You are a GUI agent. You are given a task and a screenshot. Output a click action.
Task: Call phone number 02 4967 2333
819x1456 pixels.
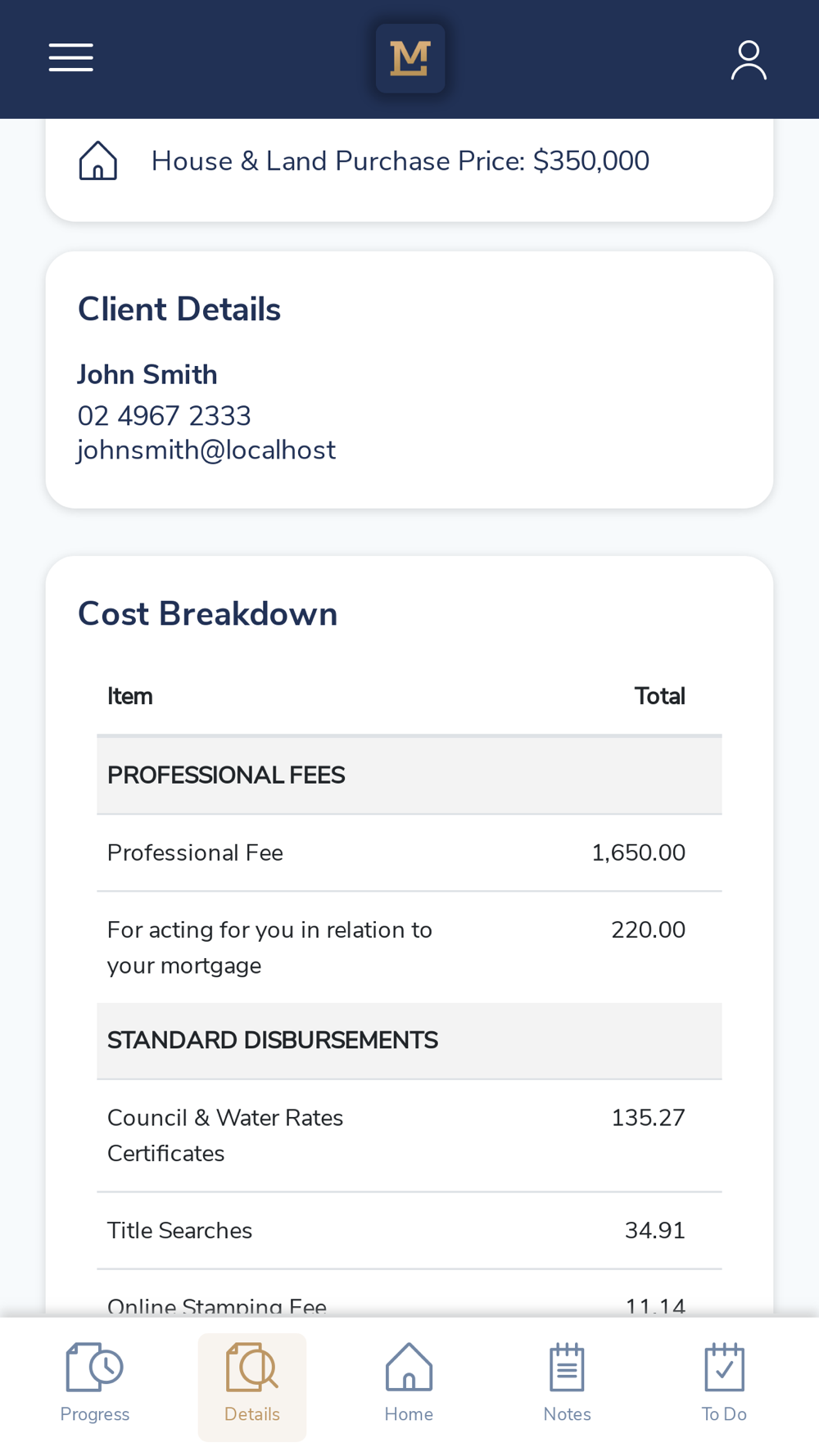coord(165,416)
